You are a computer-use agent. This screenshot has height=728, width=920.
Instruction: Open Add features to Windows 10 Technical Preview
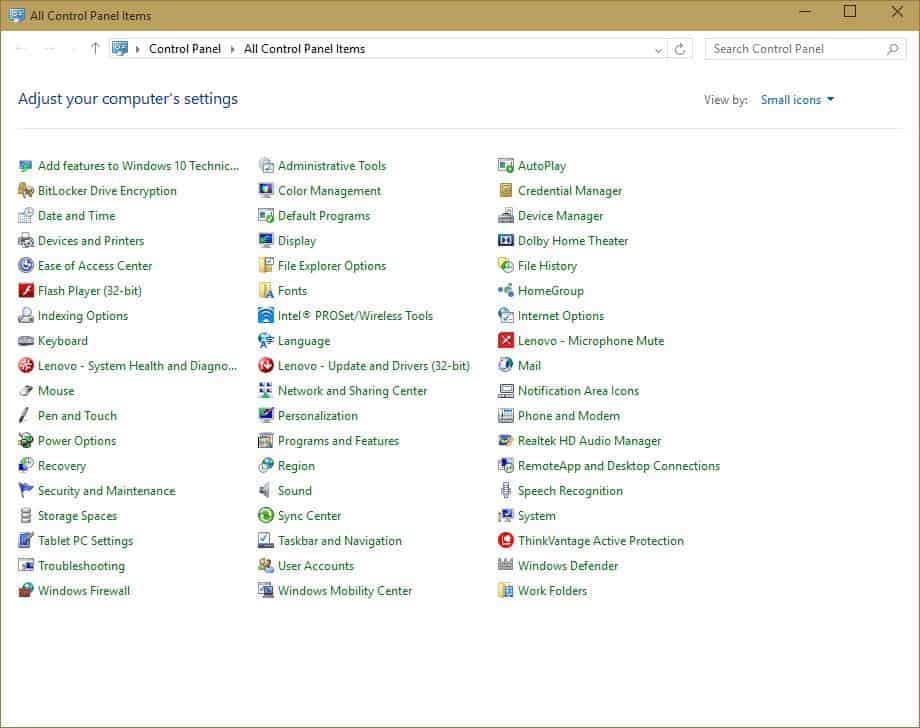(x=138, y=166)
